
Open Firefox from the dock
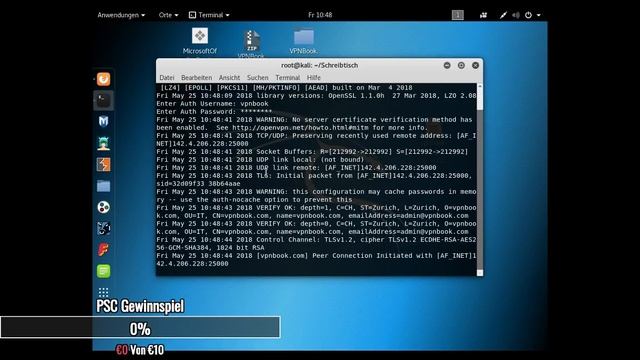tap(103, 79)
